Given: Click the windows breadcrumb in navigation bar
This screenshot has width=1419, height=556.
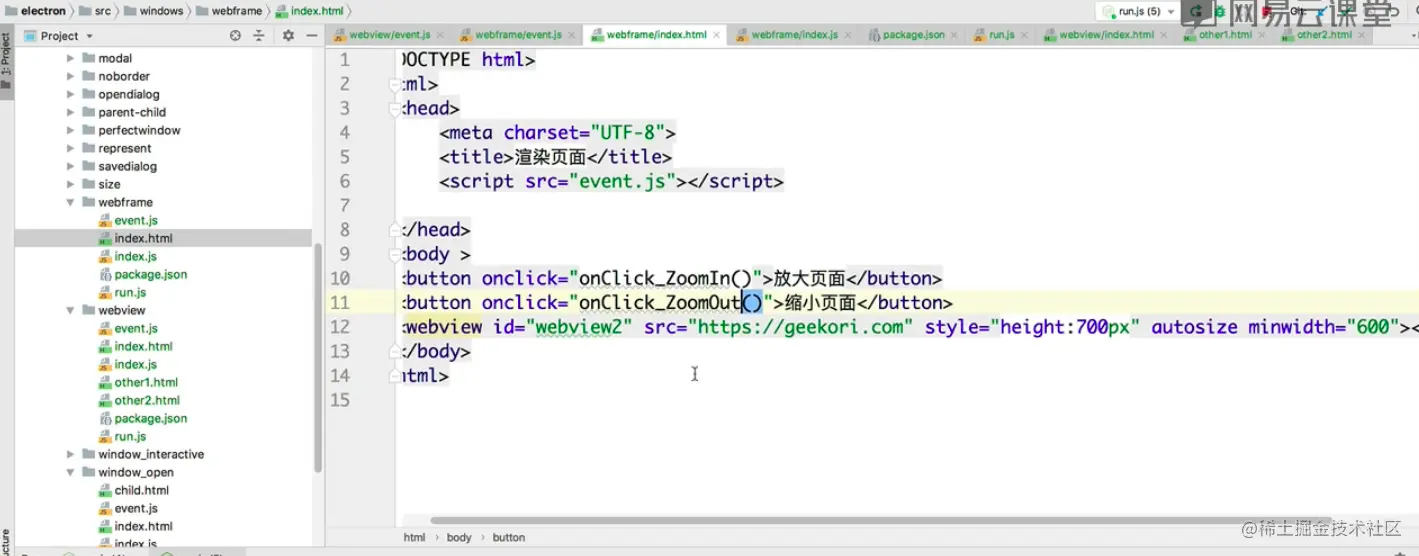Looking at the screenshot, I should tap(154, 11).
